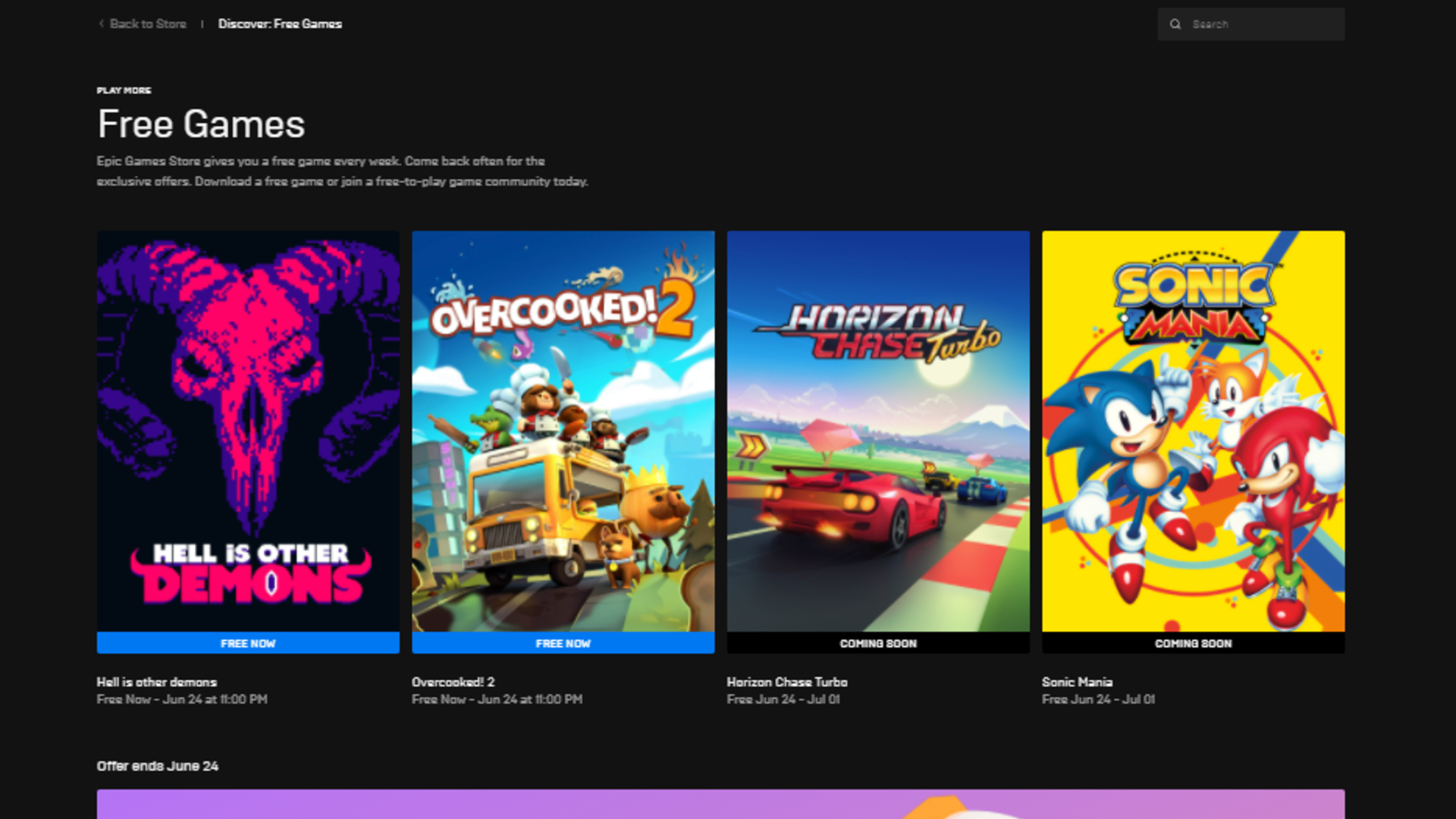Click the search magnifier icon
1456x819 pixels.
pos(1175,24)
